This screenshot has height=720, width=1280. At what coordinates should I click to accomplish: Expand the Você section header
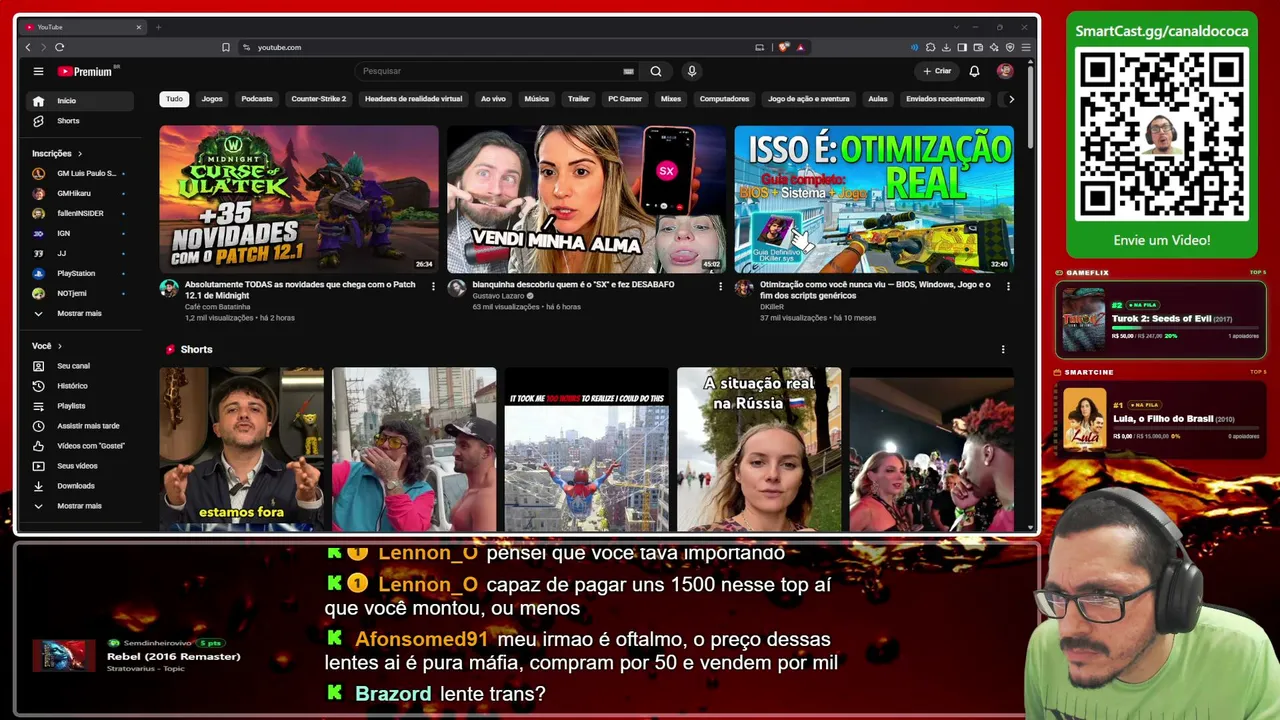[x=47, y=346]
